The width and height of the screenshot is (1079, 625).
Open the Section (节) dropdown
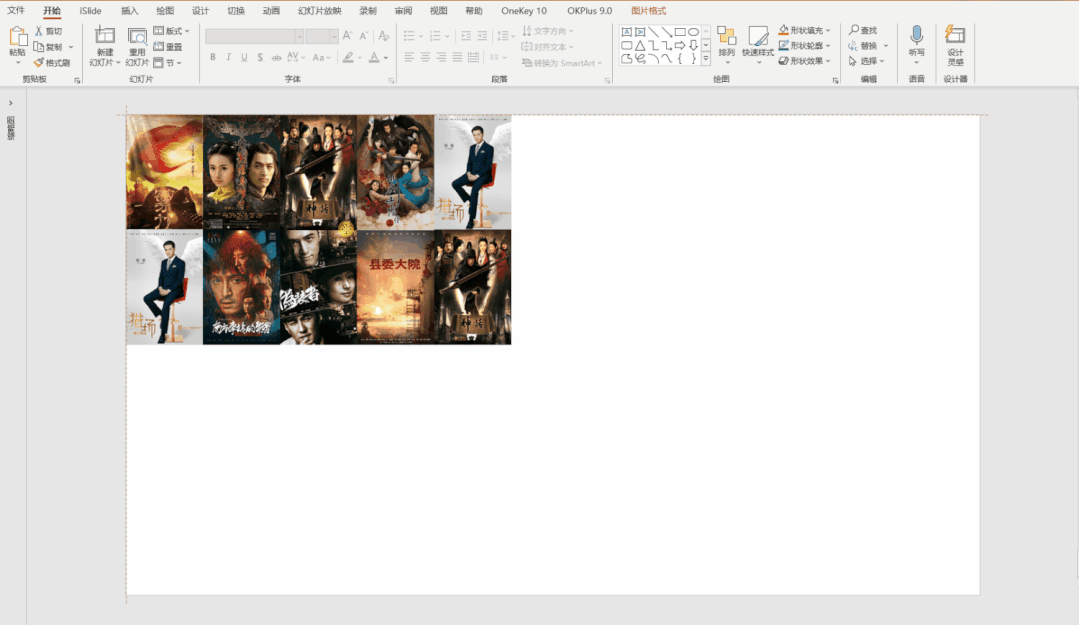(x=167, y=63)
